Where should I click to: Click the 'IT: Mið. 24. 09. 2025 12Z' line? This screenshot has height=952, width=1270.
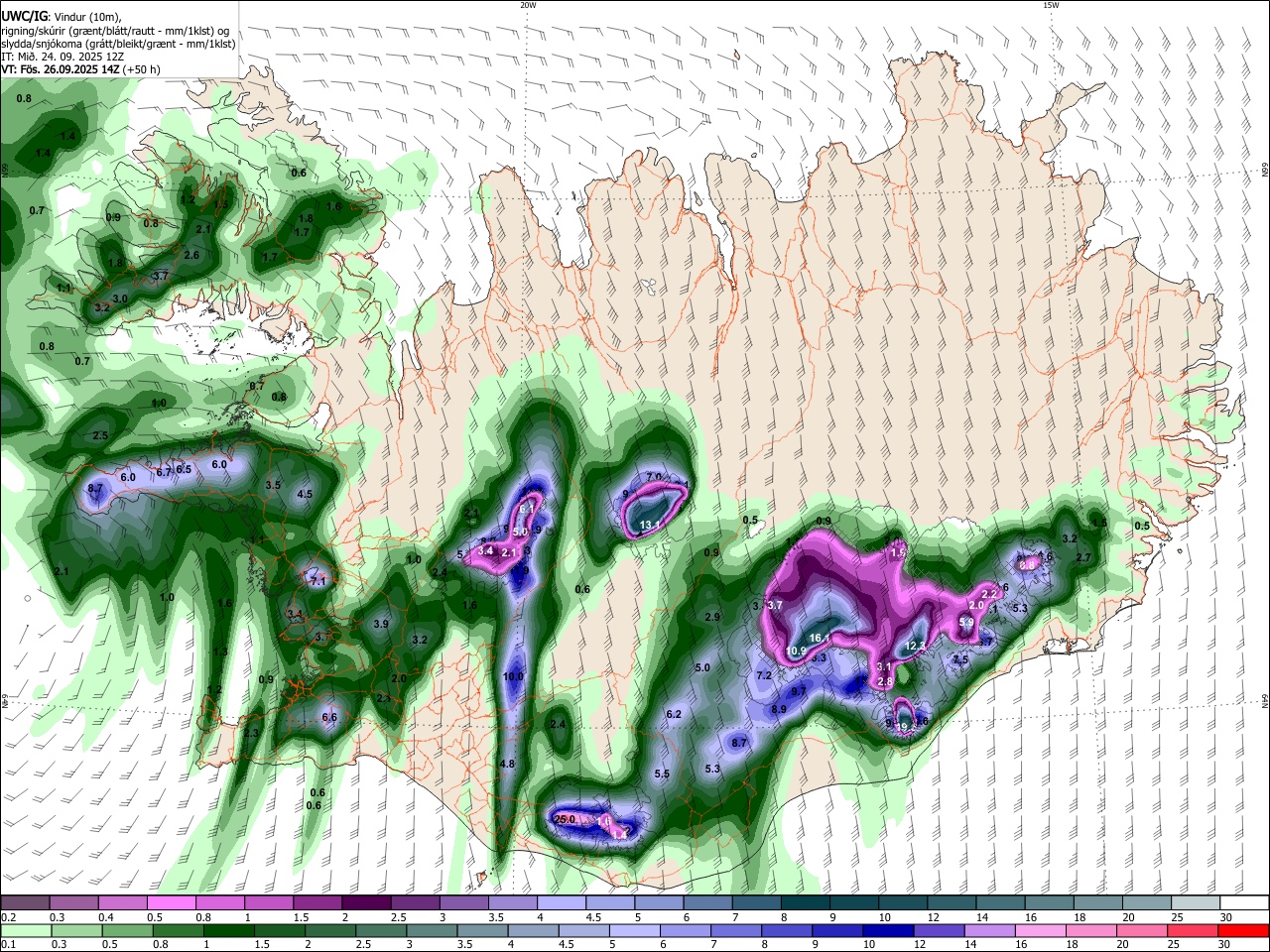click(63, 57)
